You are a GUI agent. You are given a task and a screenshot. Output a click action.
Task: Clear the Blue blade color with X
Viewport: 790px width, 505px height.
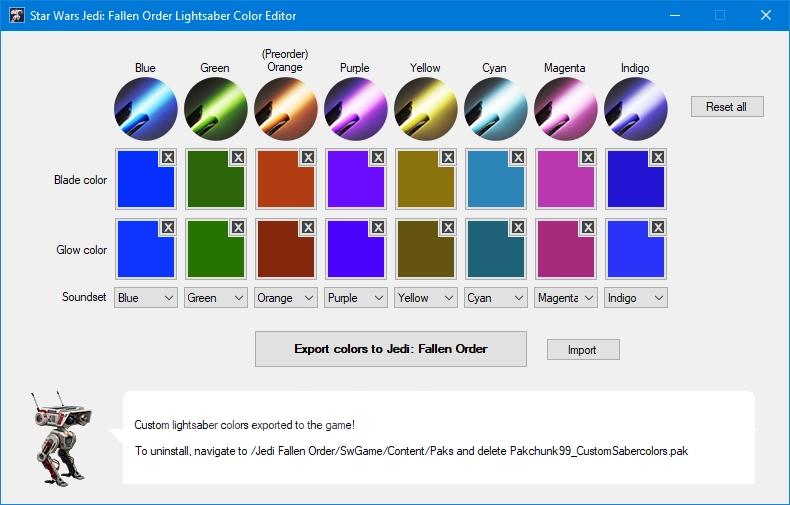click(168, 157)
